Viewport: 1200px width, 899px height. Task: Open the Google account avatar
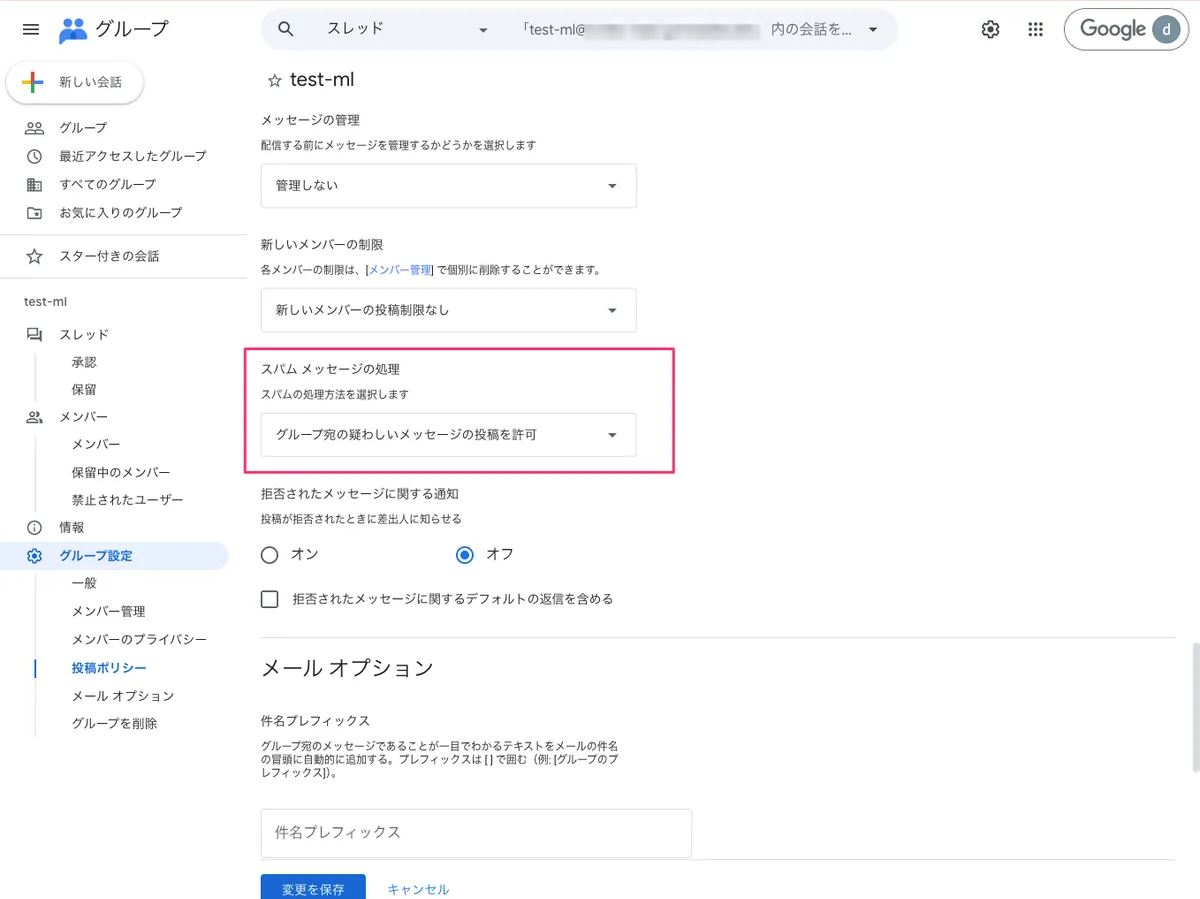click(x=1166, y=29)
